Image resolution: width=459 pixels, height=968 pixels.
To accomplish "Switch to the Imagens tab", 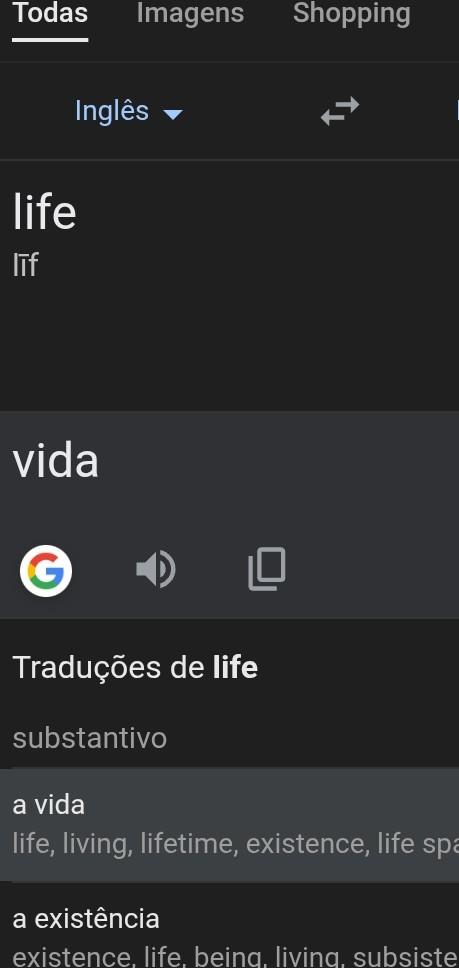I will coord(190,13).
